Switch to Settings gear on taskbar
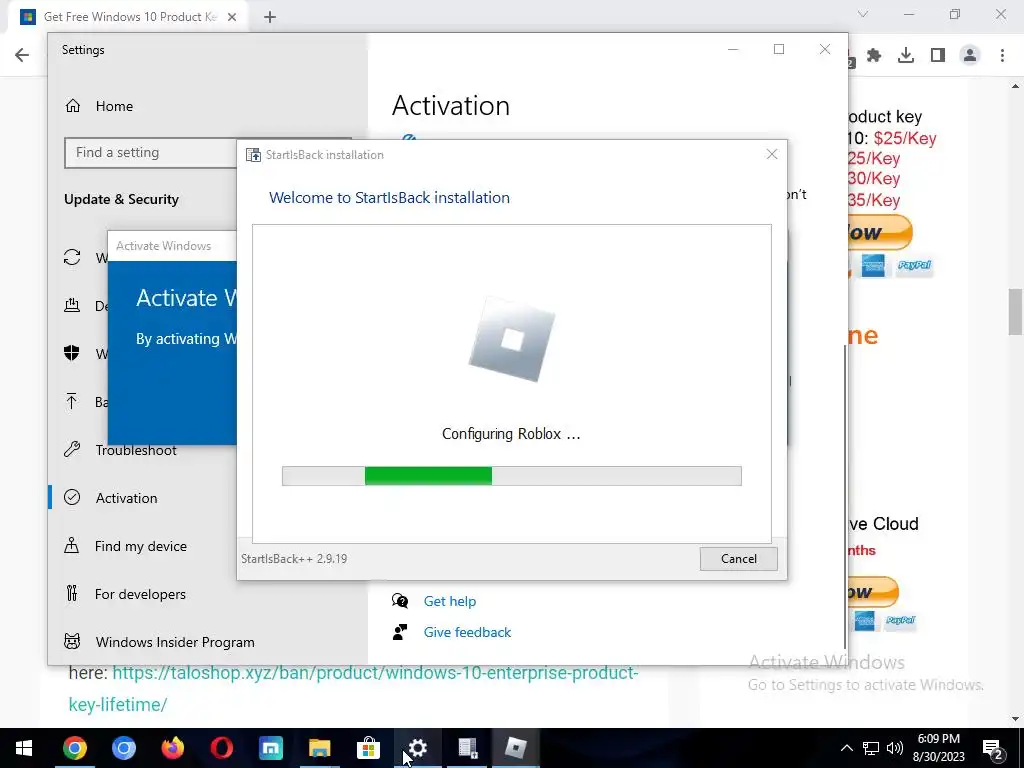Viewport: 1024px width, 768px height. 417,748
